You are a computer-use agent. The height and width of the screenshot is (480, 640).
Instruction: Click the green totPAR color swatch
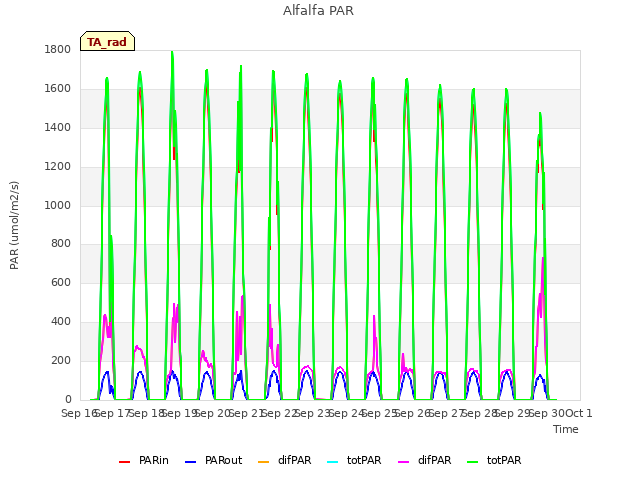pos(473,462)
